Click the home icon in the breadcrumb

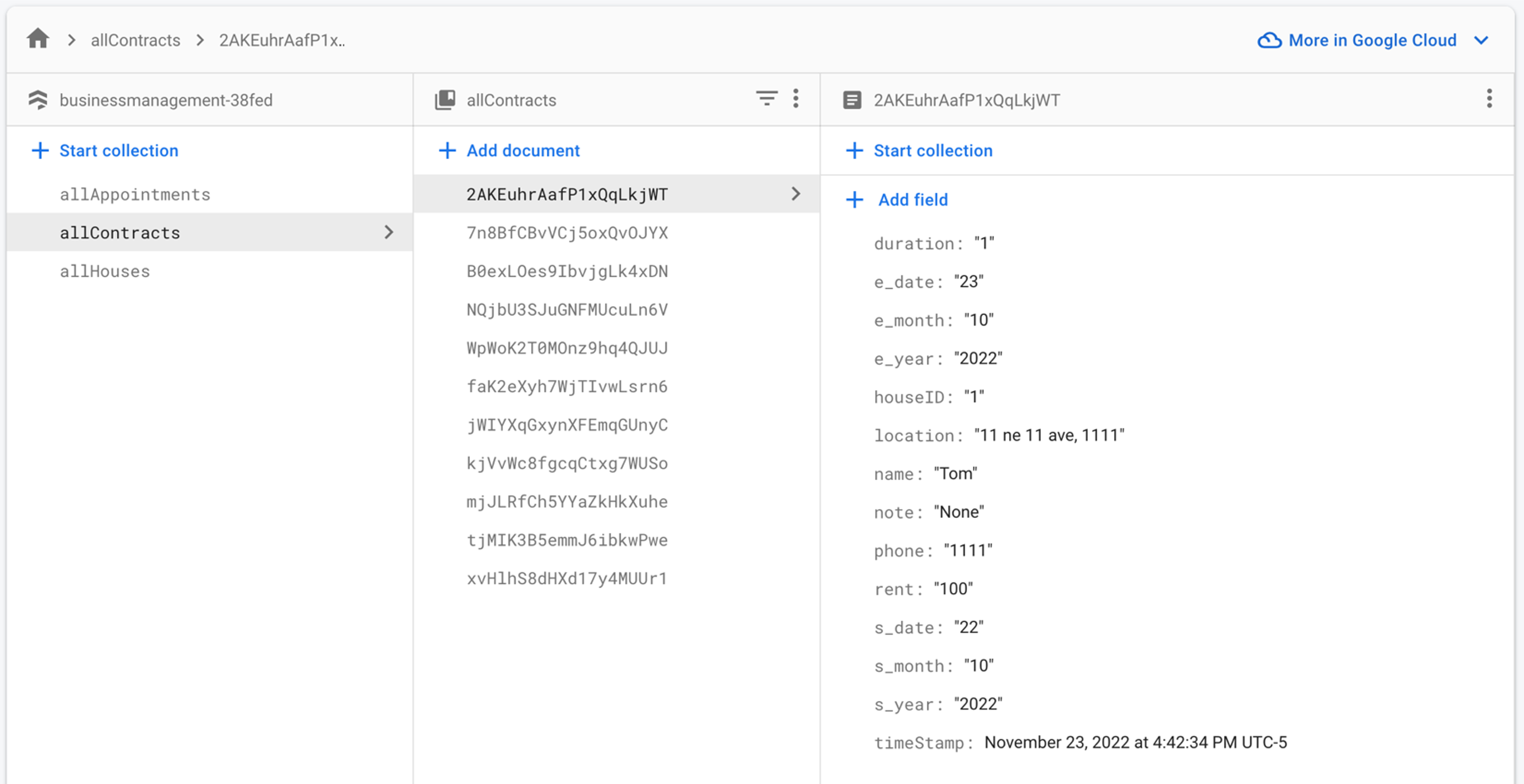click(x=37, y=39)
